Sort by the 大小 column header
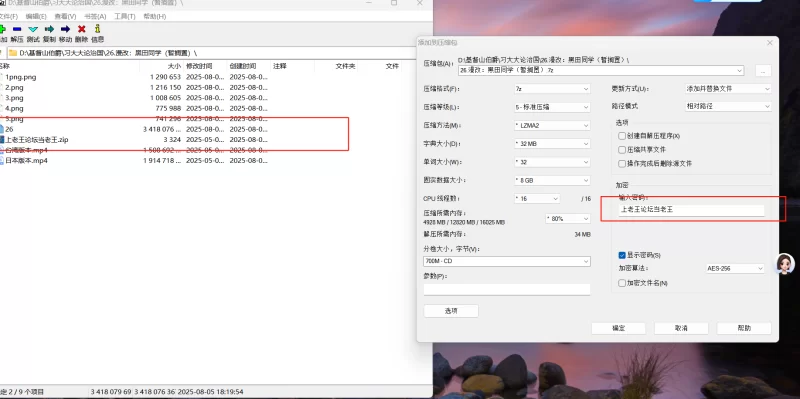Screen dimensions: 800x399 click(x=174, y=66)
